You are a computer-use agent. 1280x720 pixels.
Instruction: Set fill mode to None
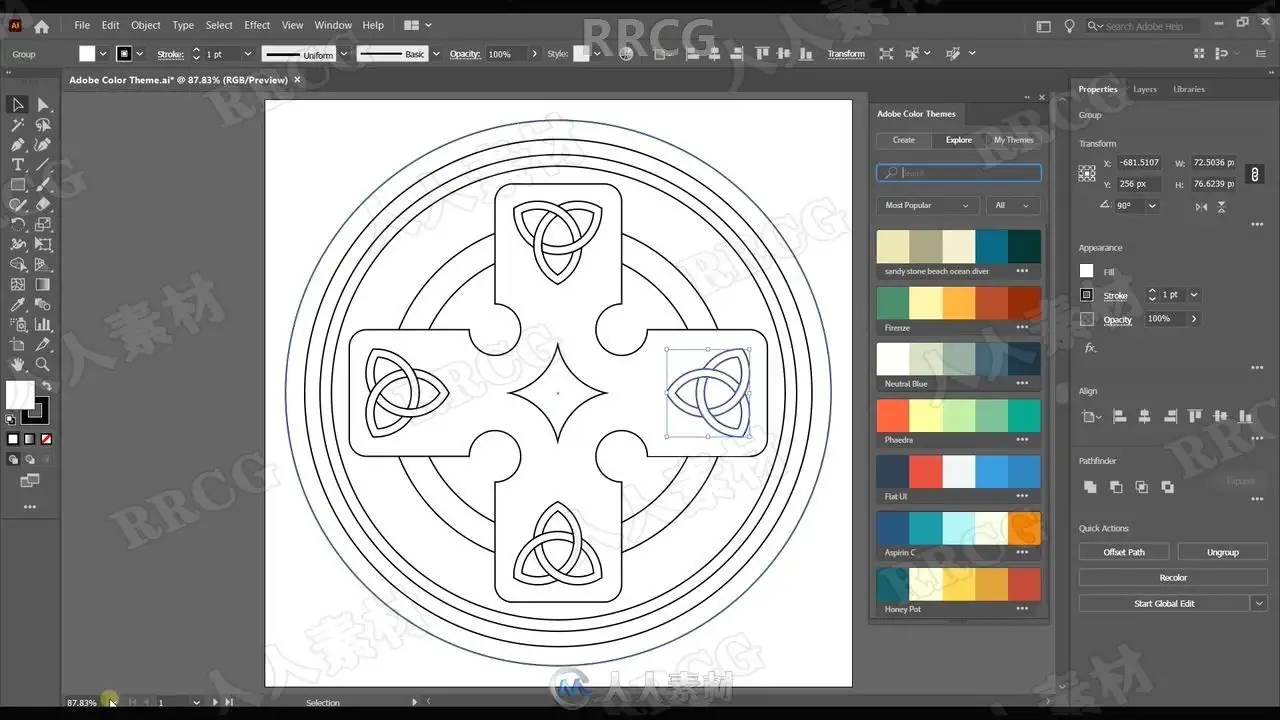pos(46,439)
